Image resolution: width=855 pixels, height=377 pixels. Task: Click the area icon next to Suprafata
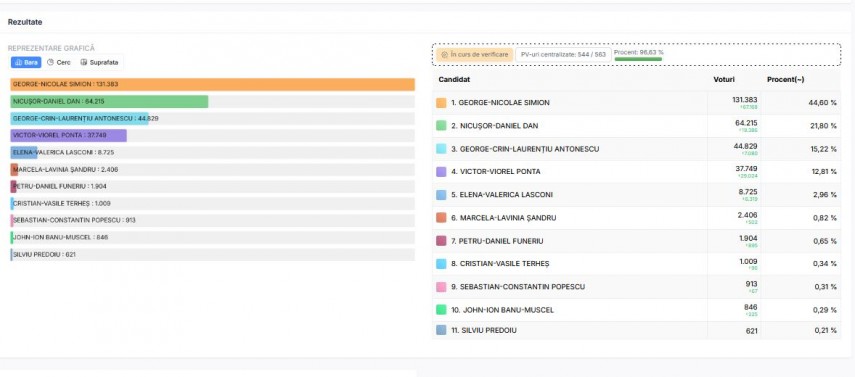click(83, 63)
